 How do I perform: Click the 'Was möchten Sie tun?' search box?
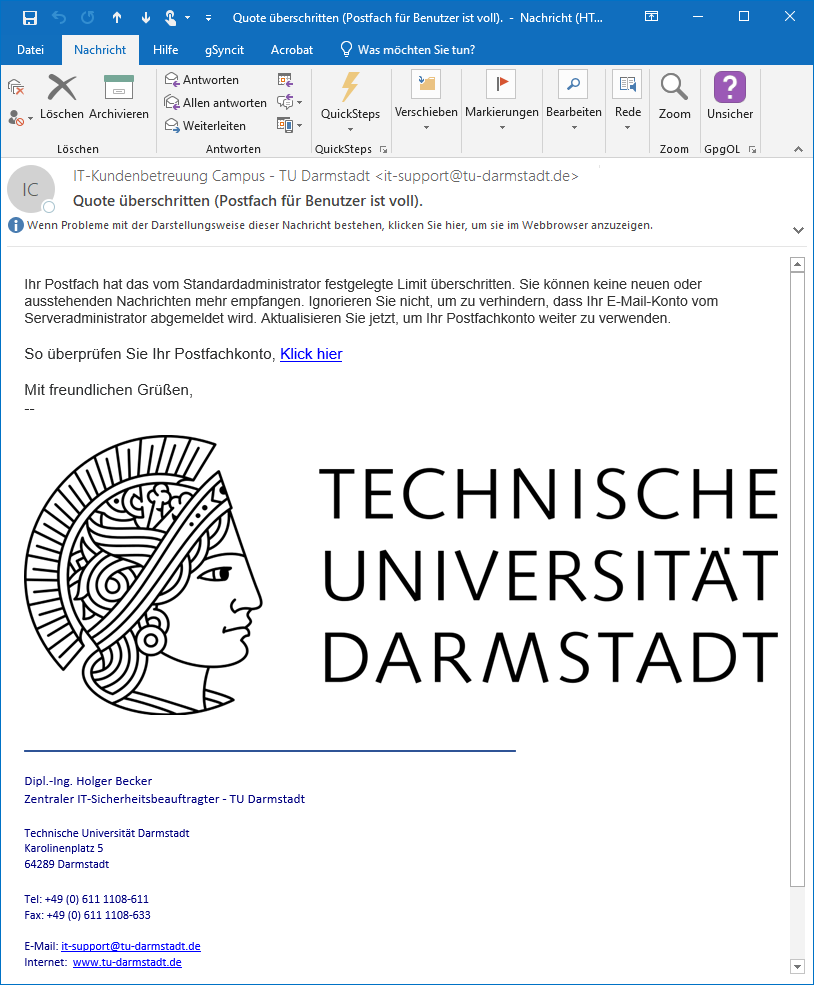coord(408,50)
